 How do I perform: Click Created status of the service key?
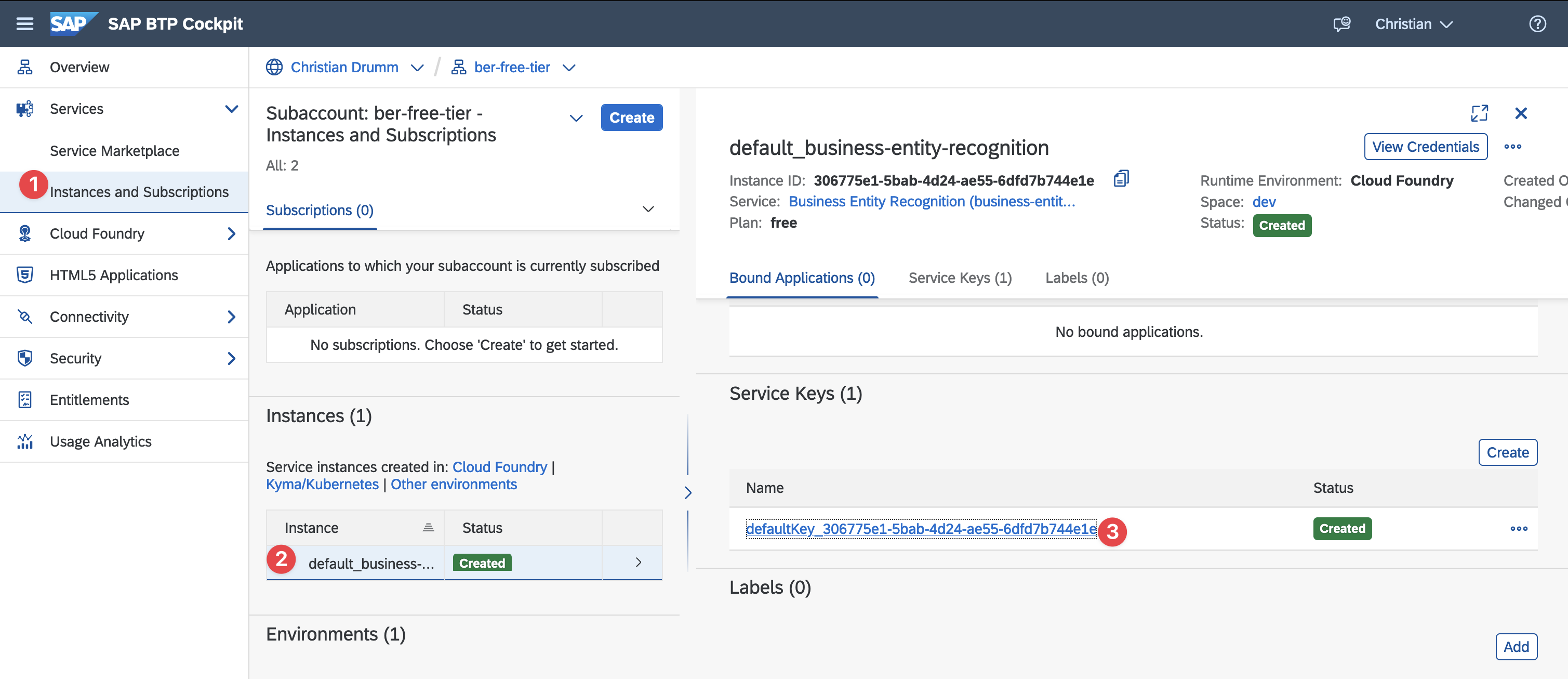[x=1342, y=529]
